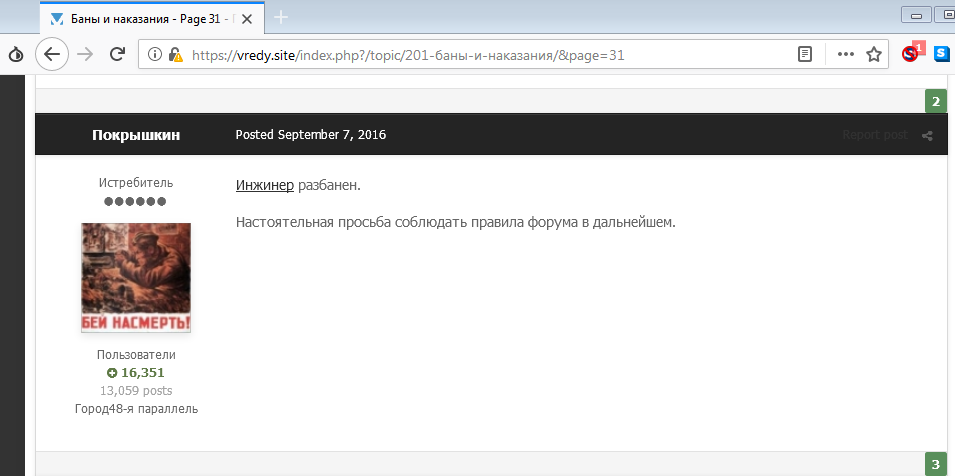Viewport: 955px width, 476px height.
Task: Open the page actions three-dots menu
Action: click(845, 55)
